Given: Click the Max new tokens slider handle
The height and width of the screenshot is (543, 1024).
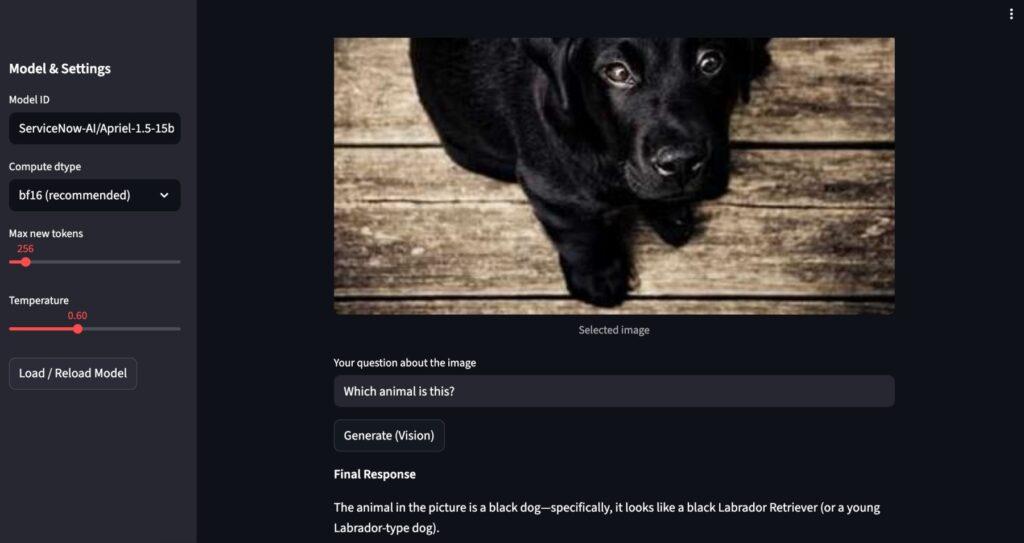Looking at the screenshot, I should point(25,262).
